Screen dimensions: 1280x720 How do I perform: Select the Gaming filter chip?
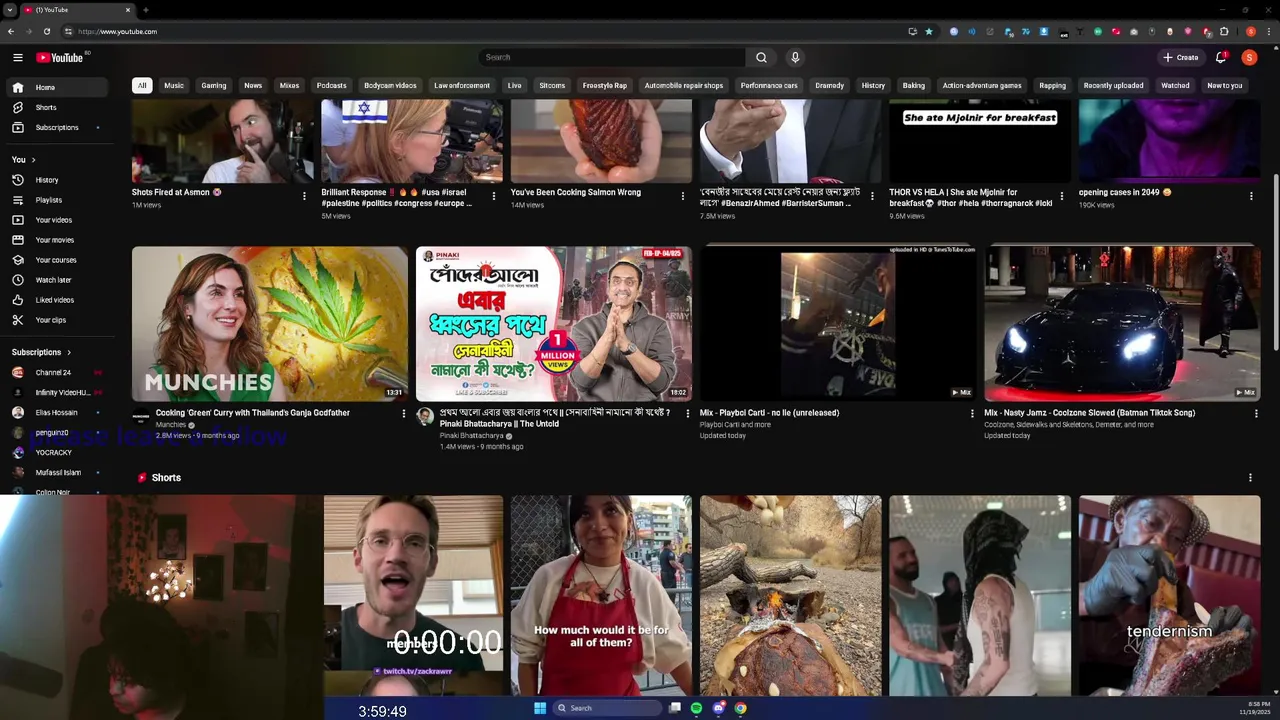click(214, 86)
